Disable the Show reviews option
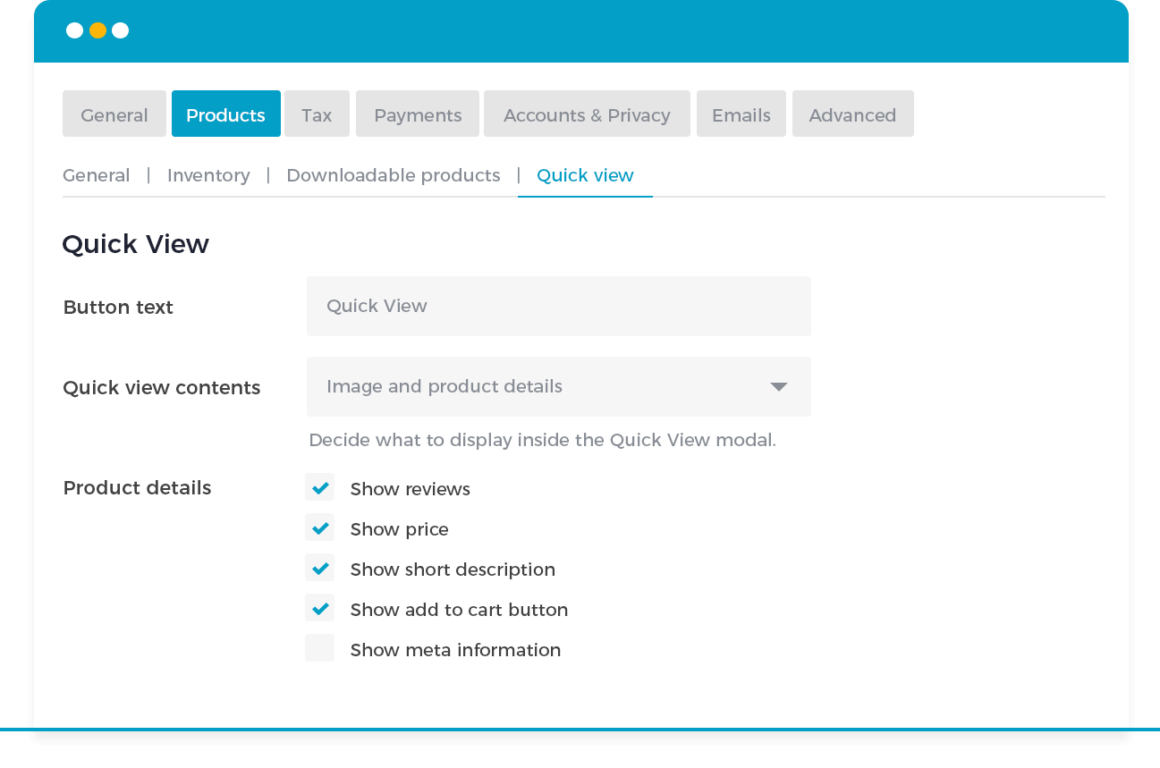This screenshot has width=1160, height=768. point(320,488)
